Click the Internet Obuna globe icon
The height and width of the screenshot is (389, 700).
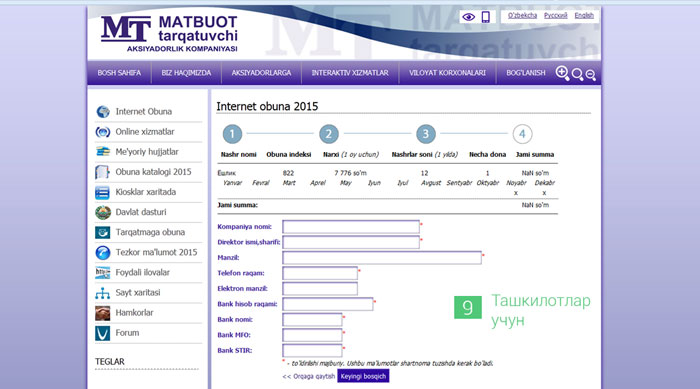103,112
